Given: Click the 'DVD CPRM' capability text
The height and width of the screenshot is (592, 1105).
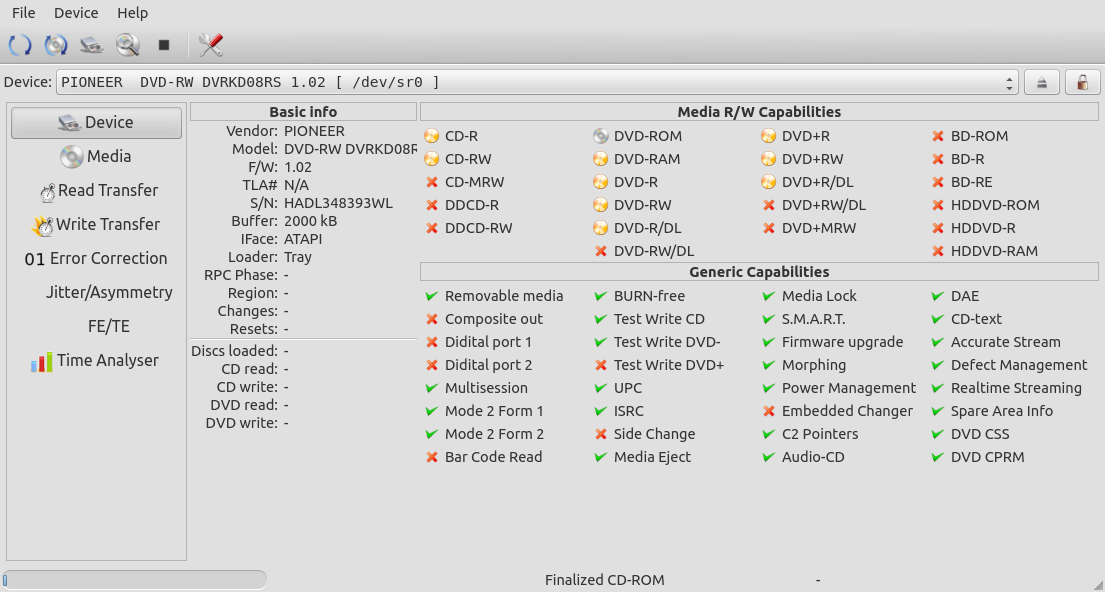Looking at the screenshot, I should (x=987, y=457).
